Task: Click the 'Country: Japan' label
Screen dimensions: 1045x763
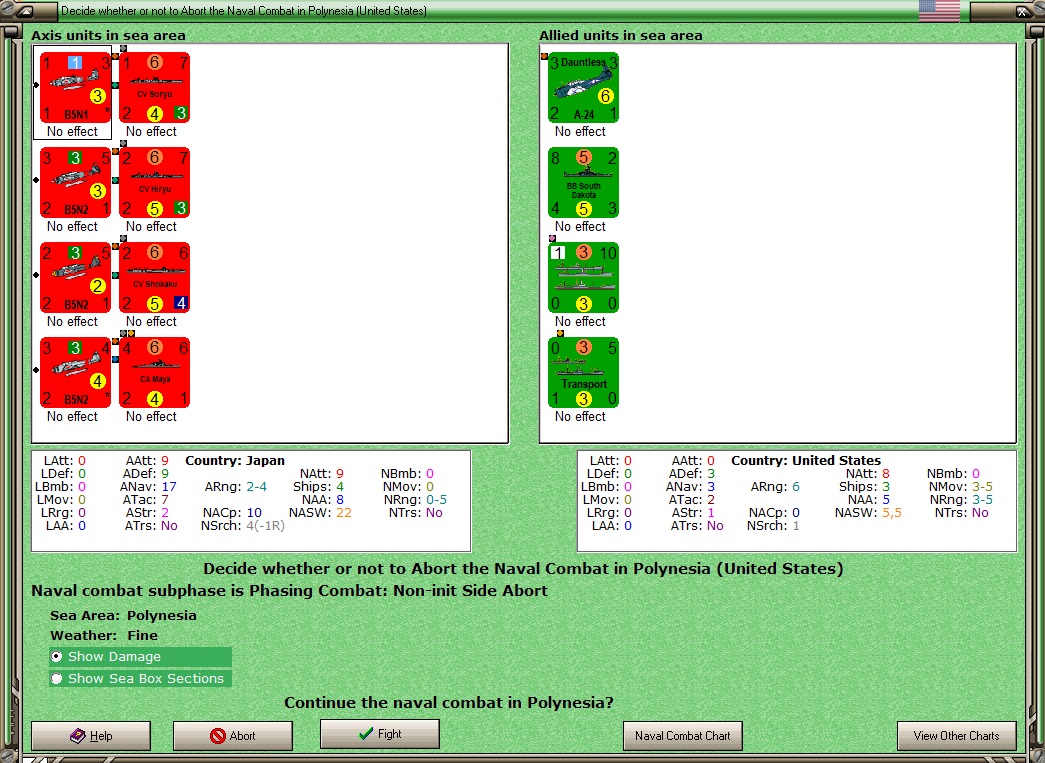Action: pos(235,460)
